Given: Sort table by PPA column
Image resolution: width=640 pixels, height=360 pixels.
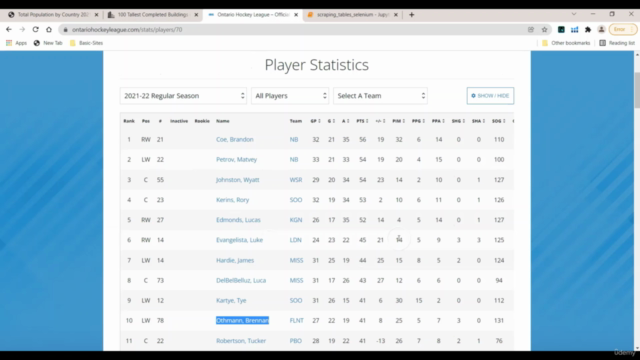Looking at the screenshot, I should [438, 121].
